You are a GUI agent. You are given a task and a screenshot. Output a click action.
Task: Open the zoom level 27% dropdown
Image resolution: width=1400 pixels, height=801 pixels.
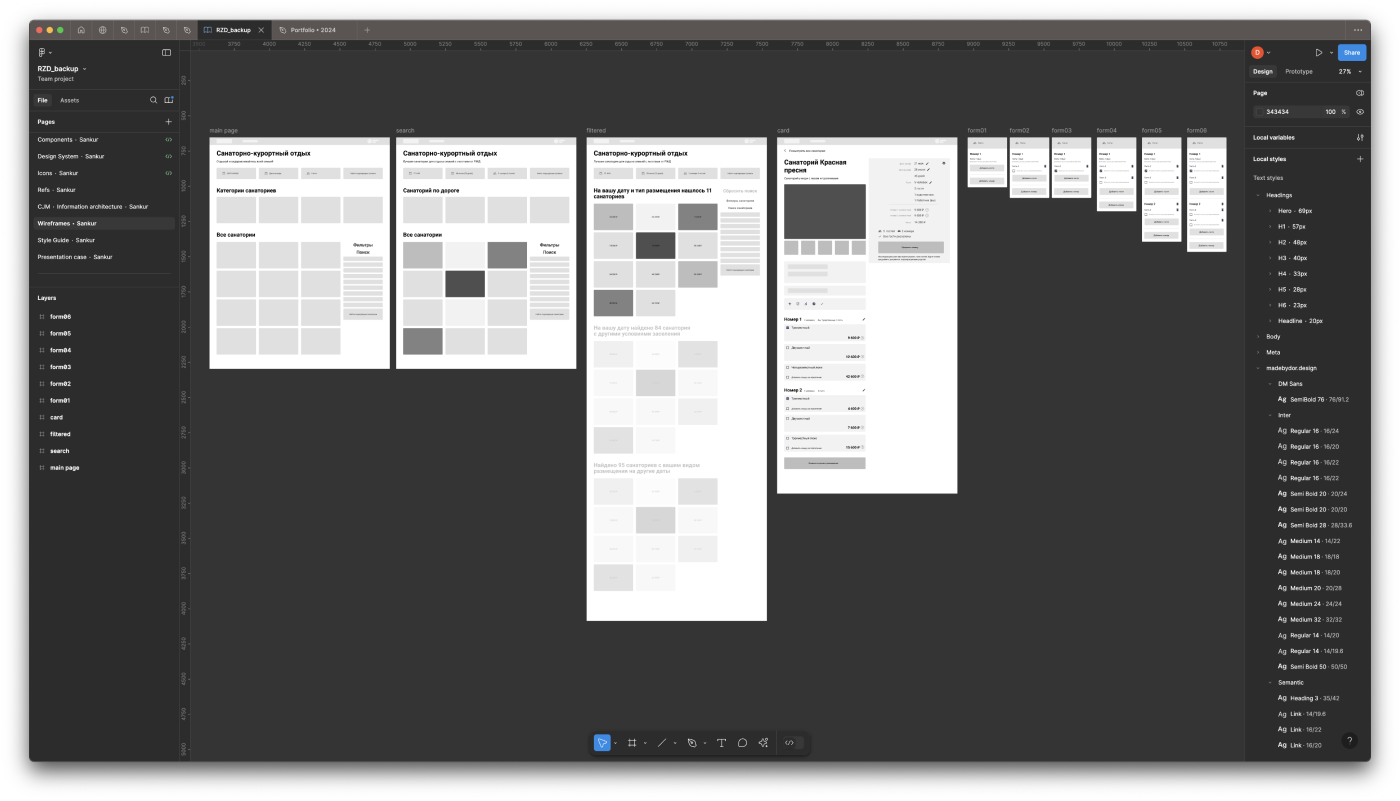[1348, 72]
